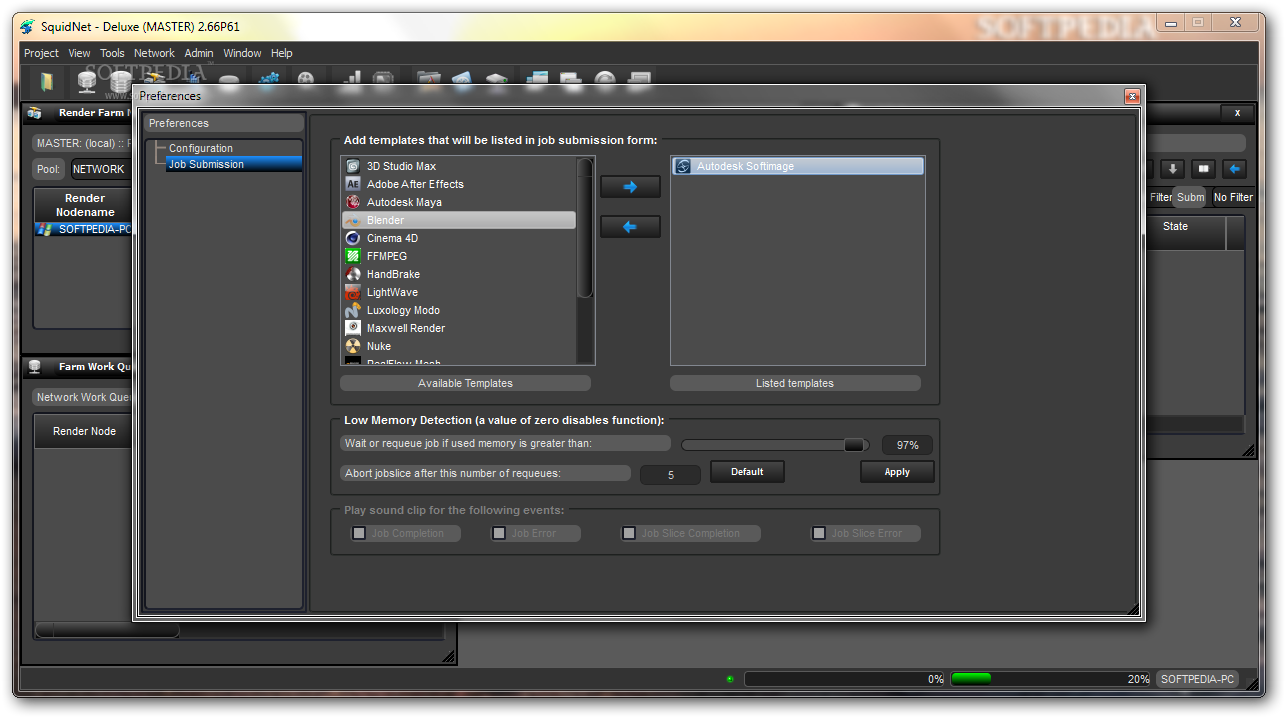Select Configuration in Preferences tree
1286x718 pixels.
coord(201,148)
